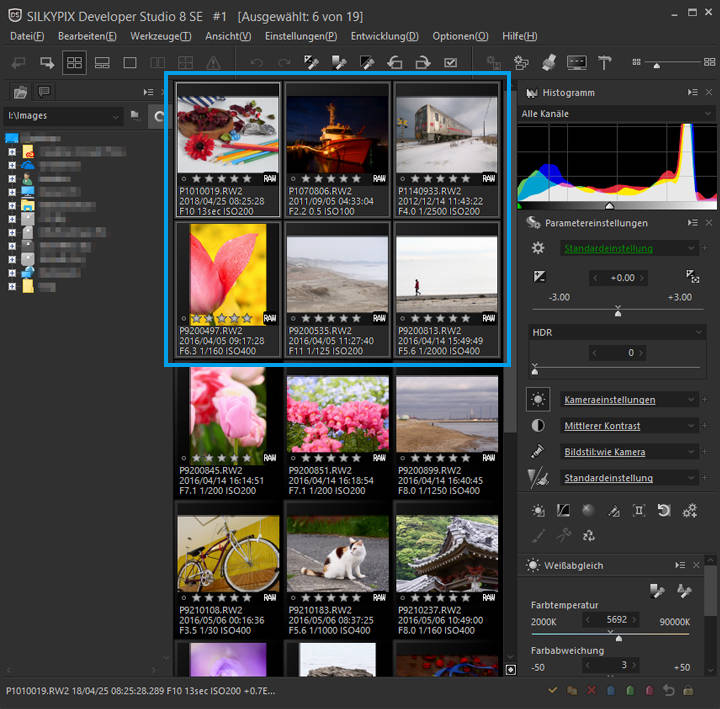Open the development settings gears icon

click(689, 510)
